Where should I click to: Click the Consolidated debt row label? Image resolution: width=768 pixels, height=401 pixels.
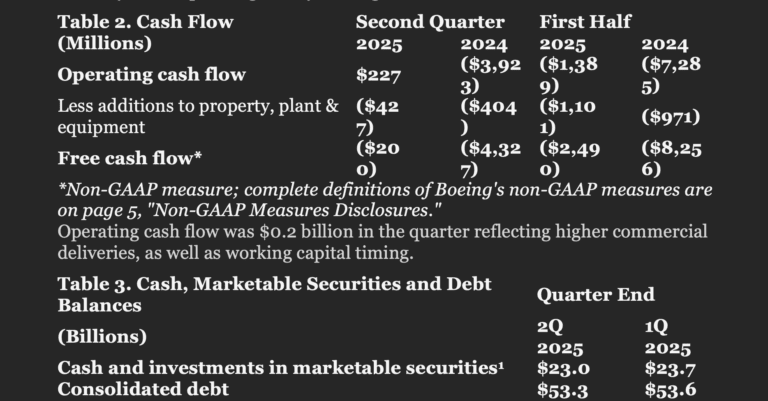pos(143,389)
